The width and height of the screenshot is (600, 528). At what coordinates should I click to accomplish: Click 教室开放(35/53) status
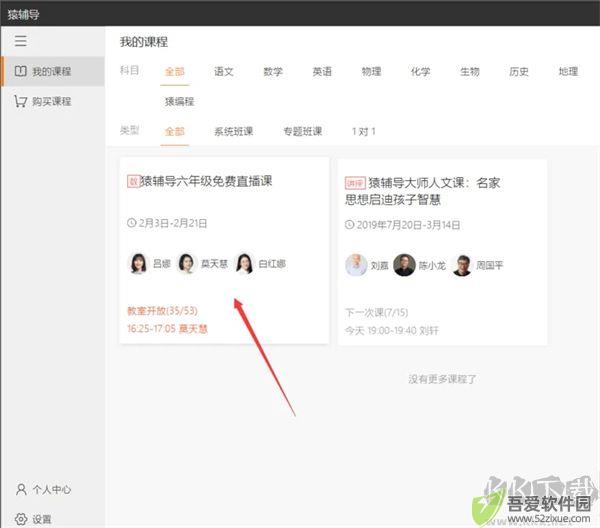pos(162,311)
